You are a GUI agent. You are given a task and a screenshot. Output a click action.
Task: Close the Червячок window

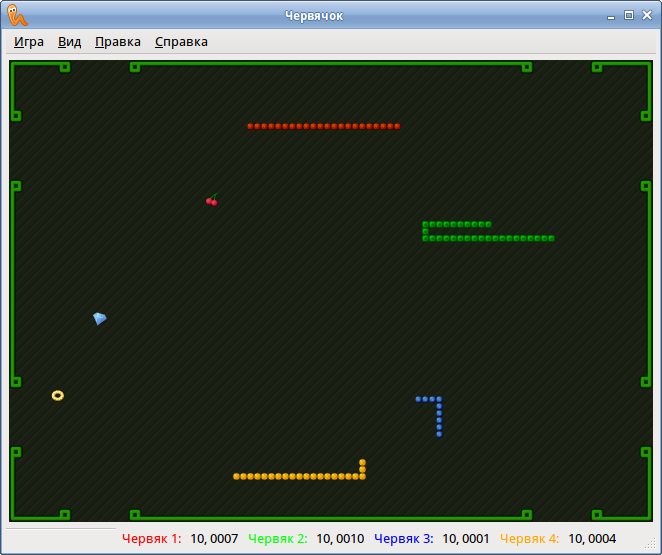(646, 15)
